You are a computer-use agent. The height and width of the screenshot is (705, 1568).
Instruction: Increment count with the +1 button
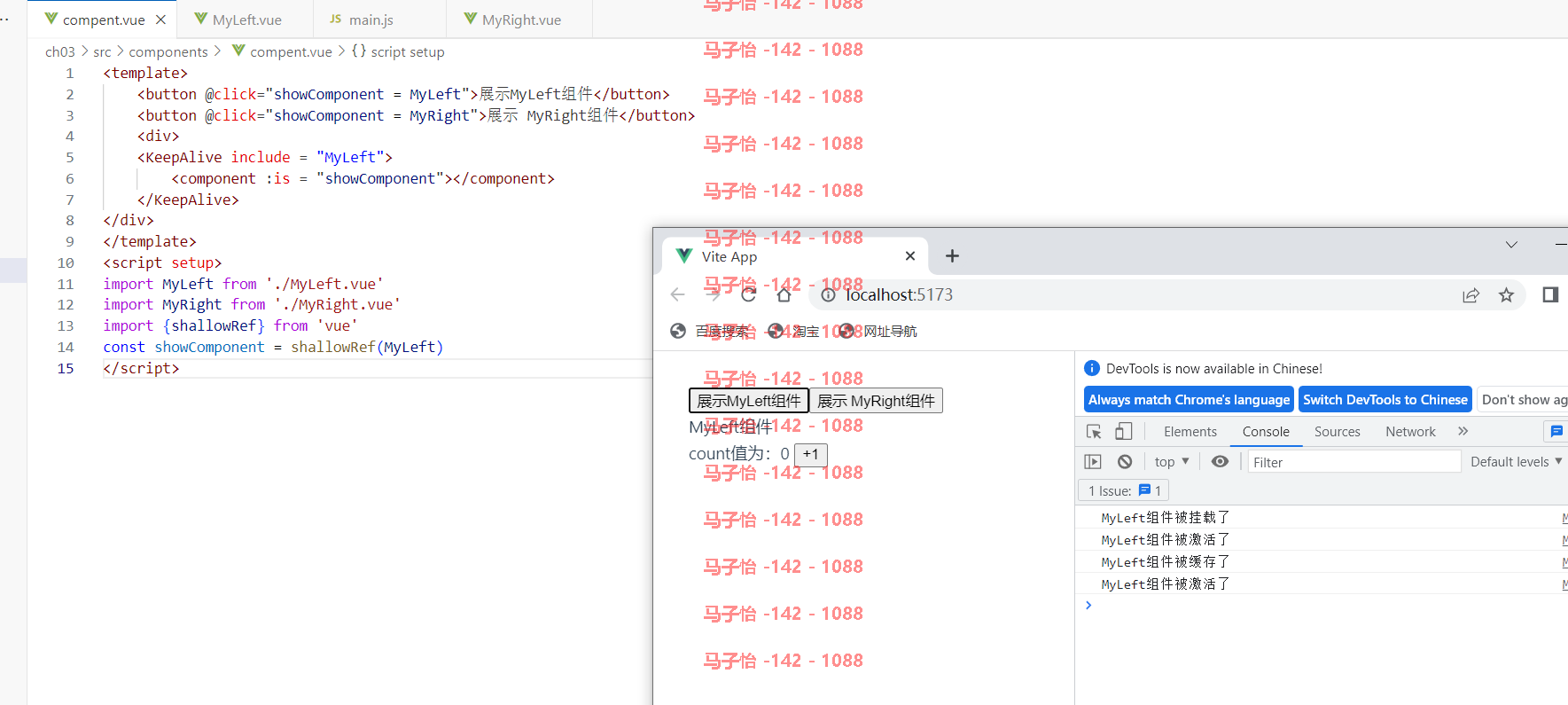coord(811,454)
